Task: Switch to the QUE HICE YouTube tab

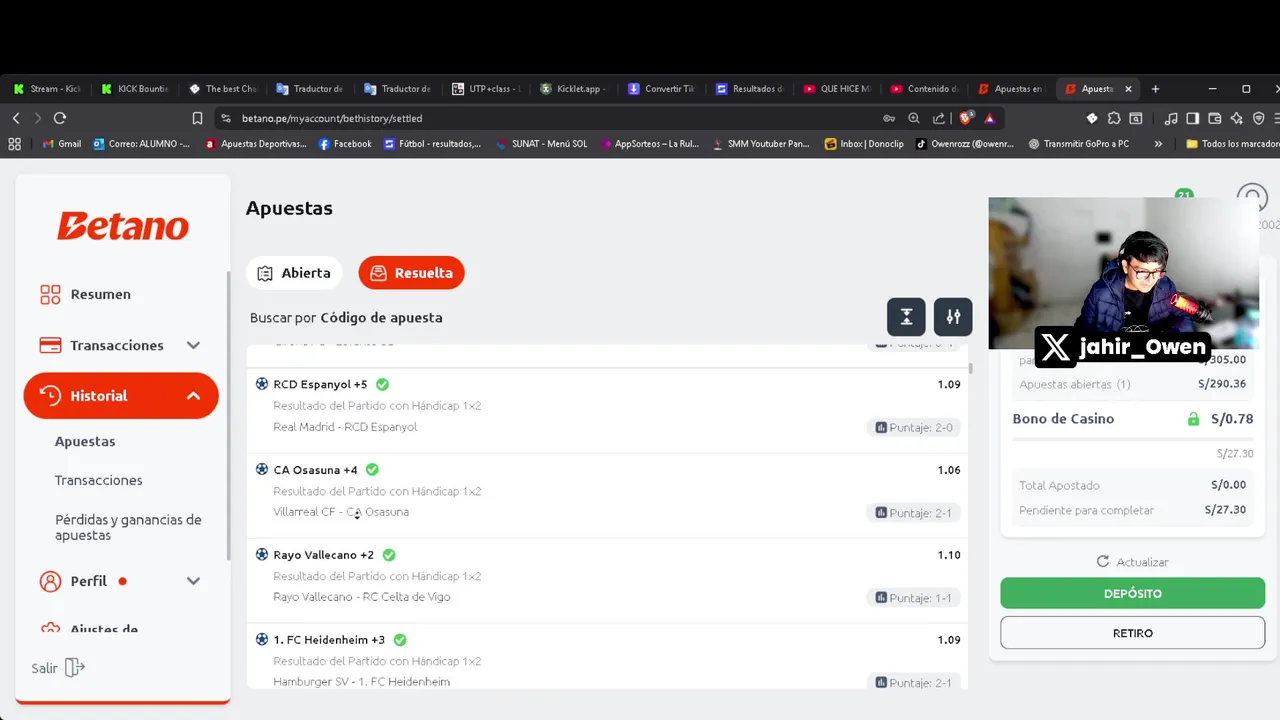Action: [x=838, y=89]
